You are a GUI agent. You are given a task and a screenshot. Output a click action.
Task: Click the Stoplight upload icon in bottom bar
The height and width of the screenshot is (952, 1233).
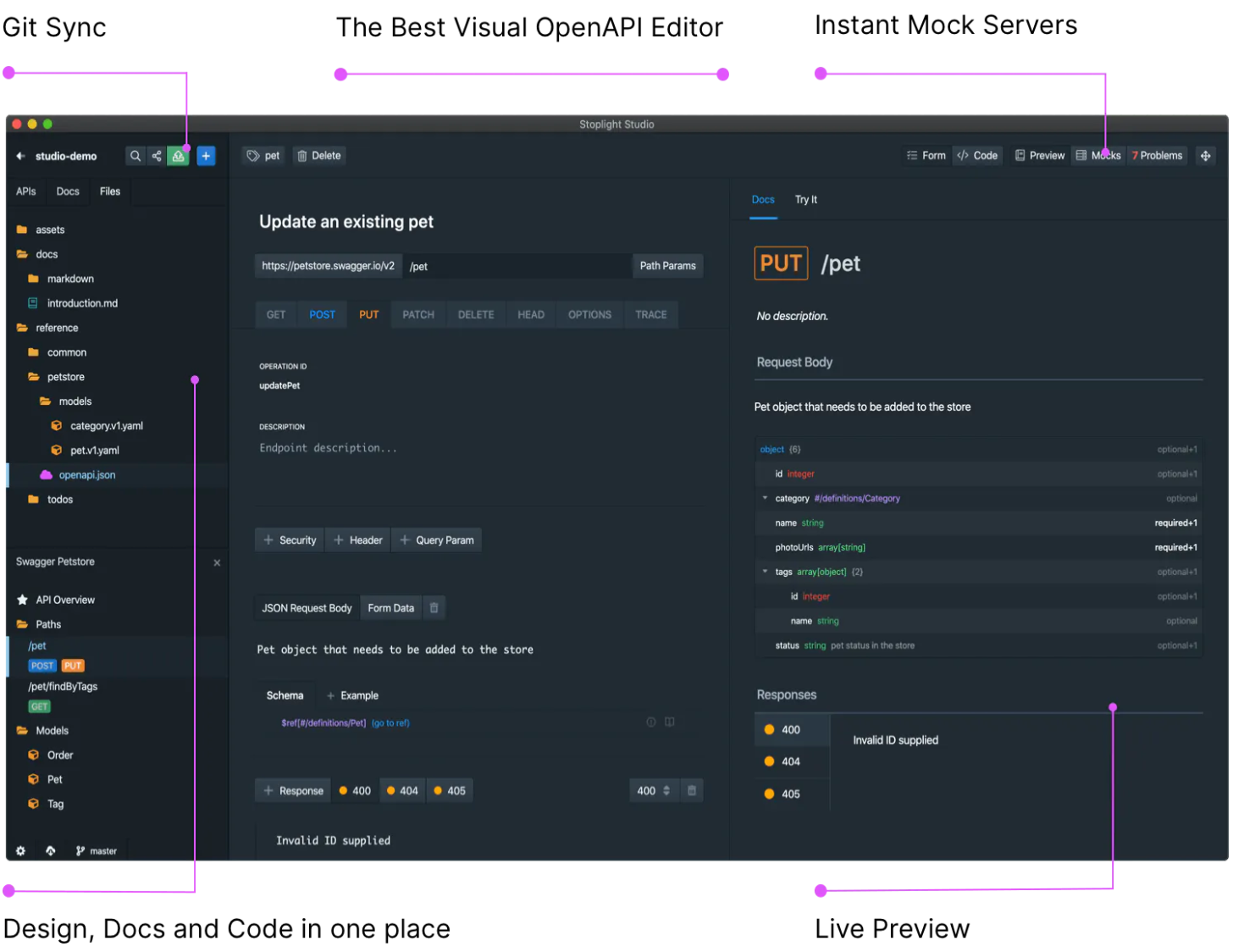tap(51, 851)
